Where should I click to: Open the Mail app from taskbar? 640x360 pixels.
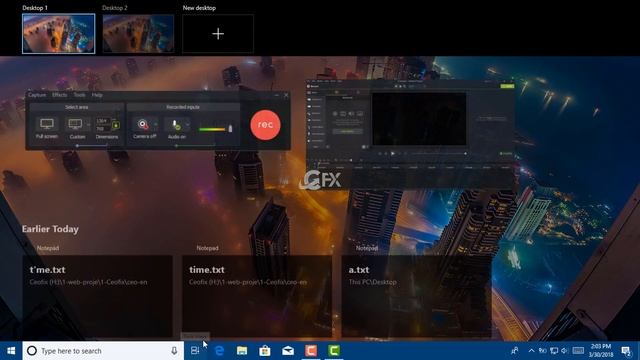click(x=288, y=351)
